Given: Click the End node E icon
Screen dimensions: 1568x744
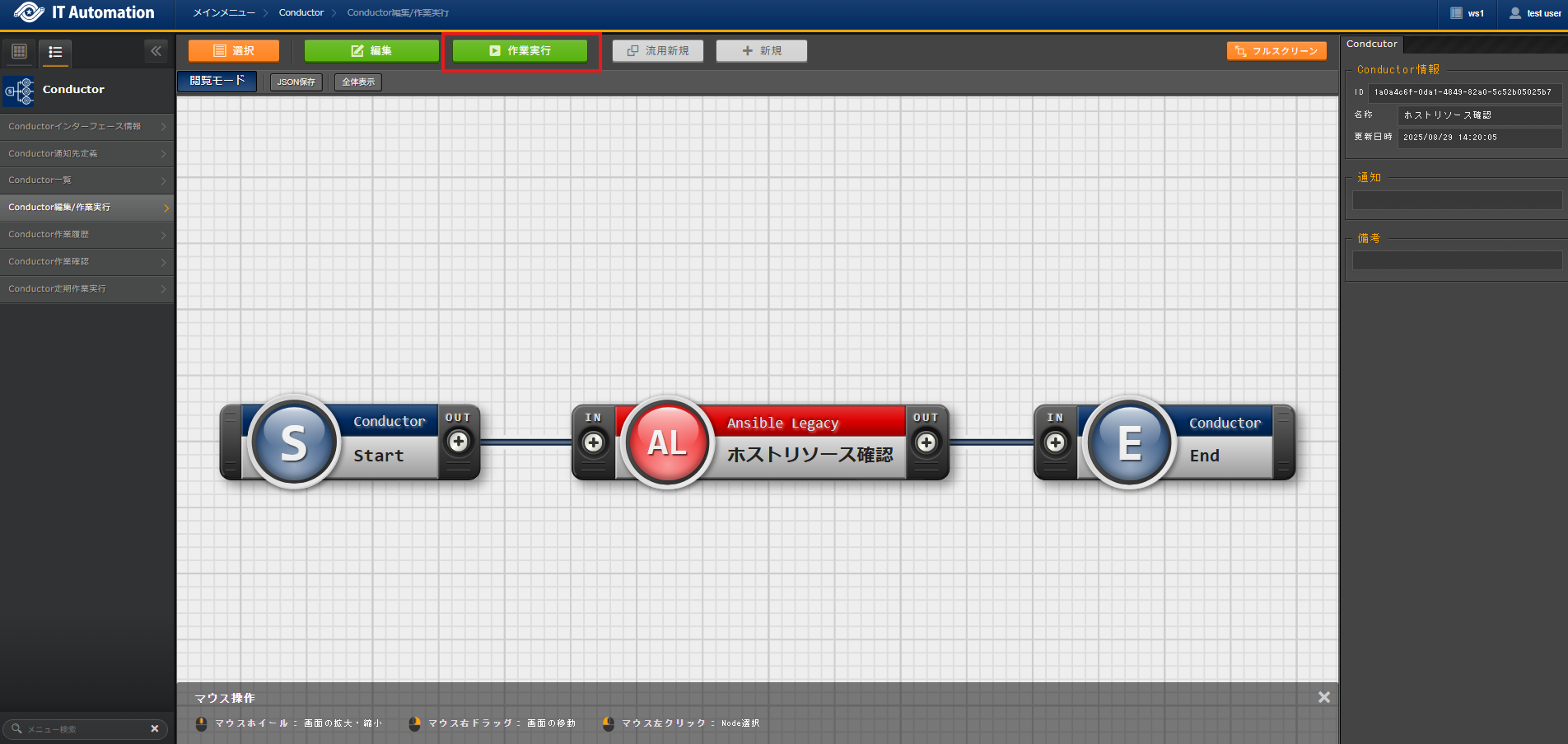Looking at the screenshot, I should click(x=1129, y=442).
